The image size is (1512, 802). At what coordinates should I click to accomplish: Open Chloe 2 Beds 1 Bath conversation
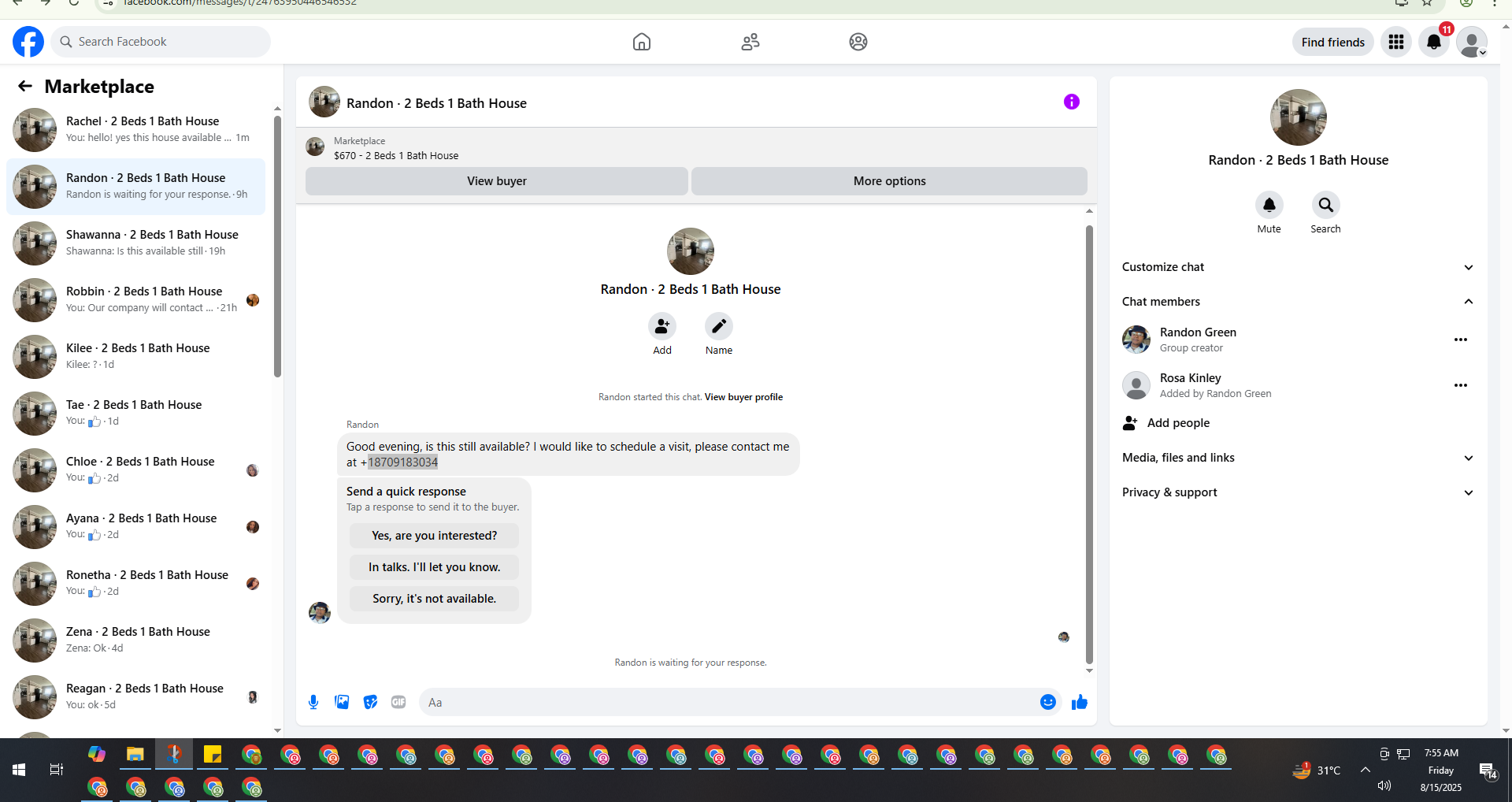(x=135, y=470)
